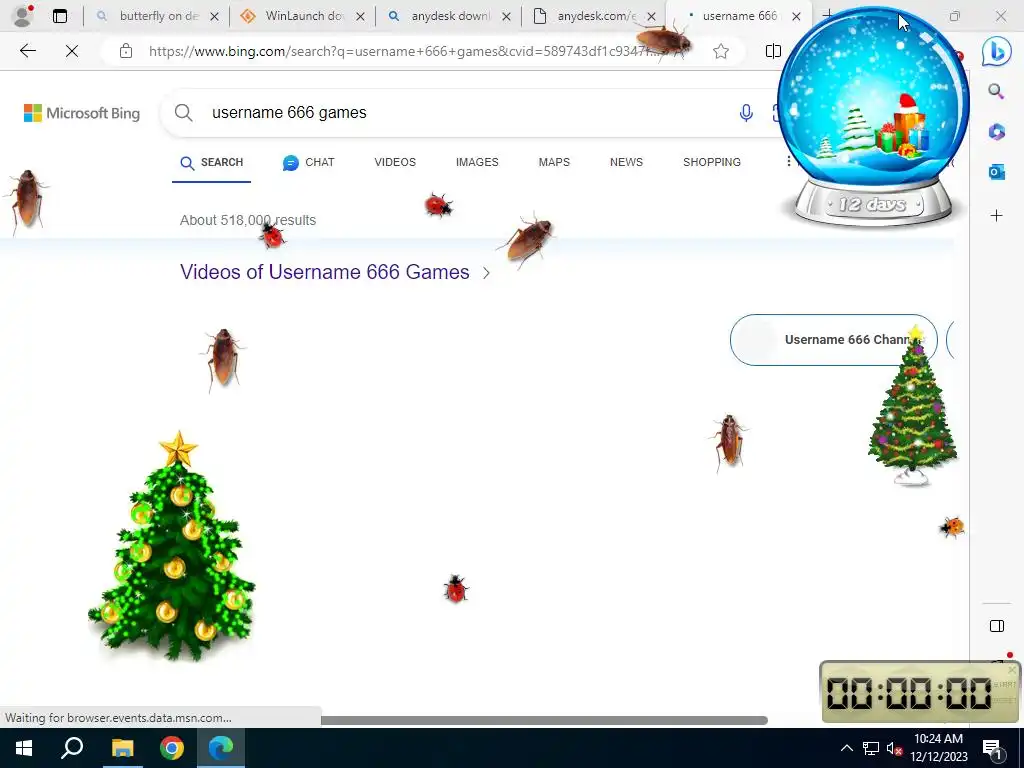Close the 'WinLaunch do' tab
The width and height of the screenshot is (1024, 768).
360,17
